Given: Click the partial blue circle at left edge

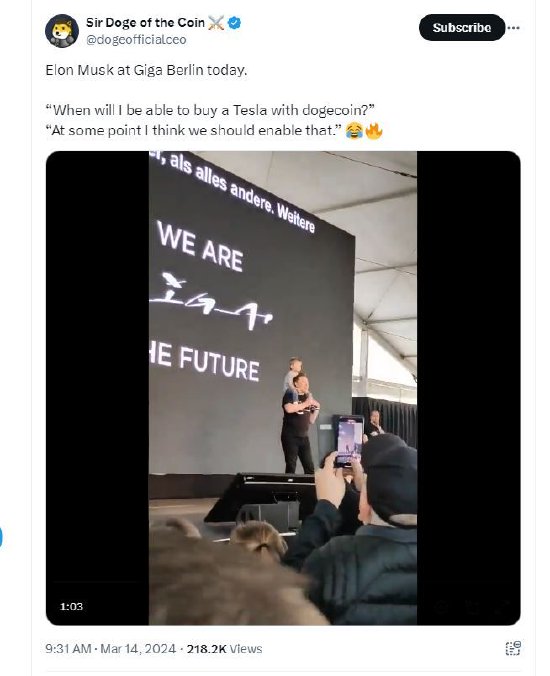Looking at the screenshot, I should 1,537.
